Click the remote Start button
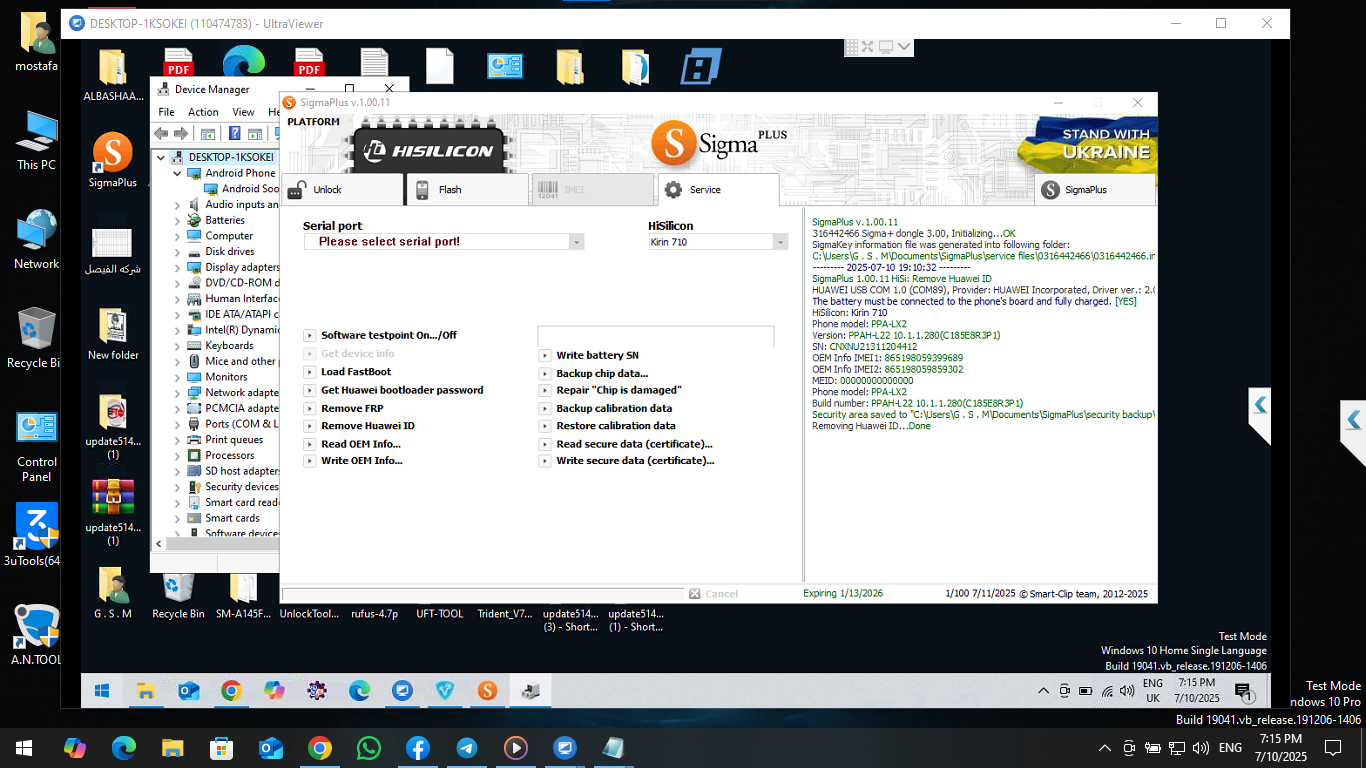 (x=102, y=690)
